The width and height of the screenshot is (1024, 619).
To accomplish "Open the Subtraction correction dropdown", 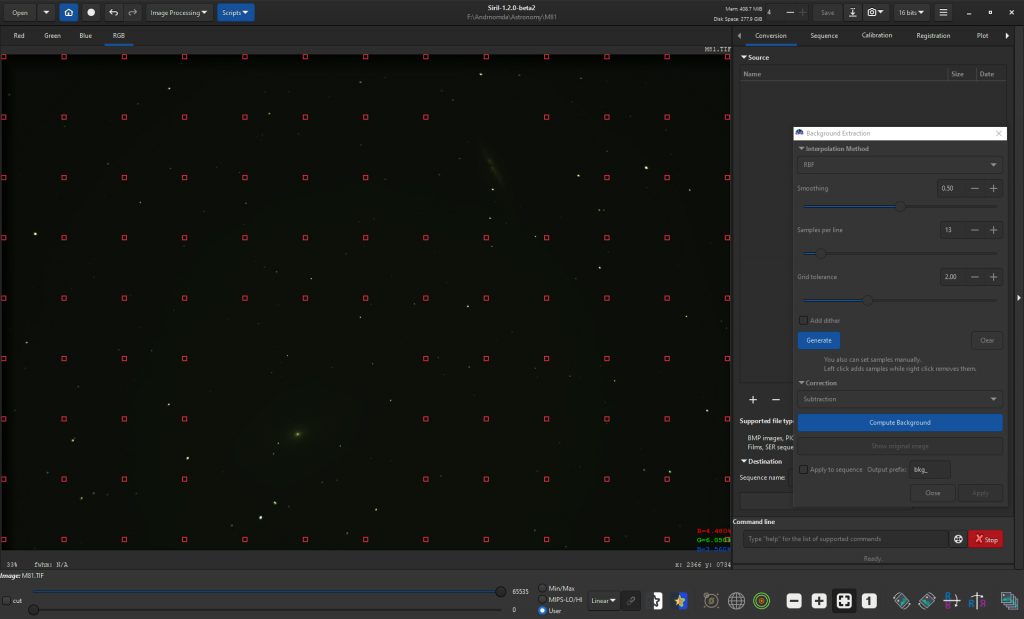I will click(899, 399).
